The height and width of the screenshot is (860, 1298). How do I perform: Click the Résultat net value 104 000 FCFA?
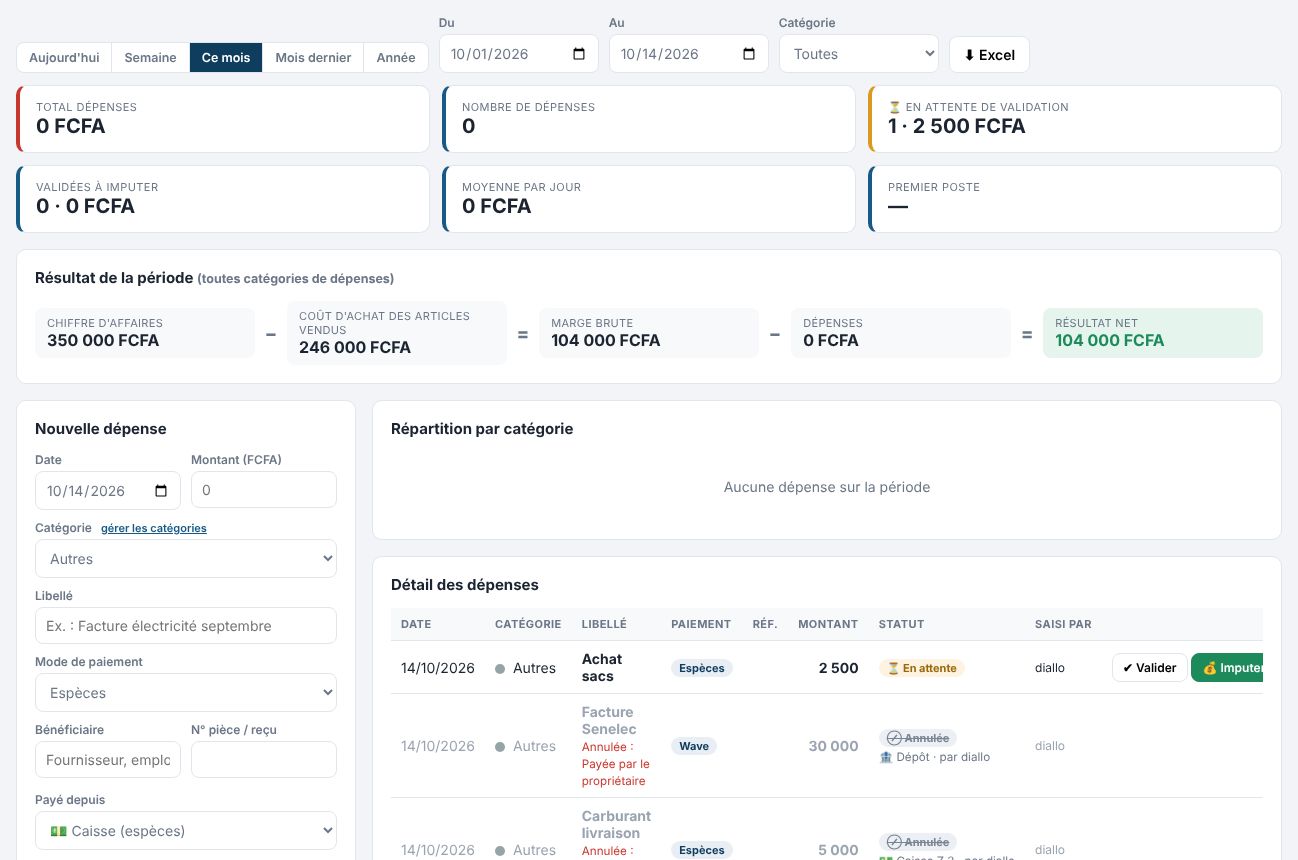pos(1110,341)
